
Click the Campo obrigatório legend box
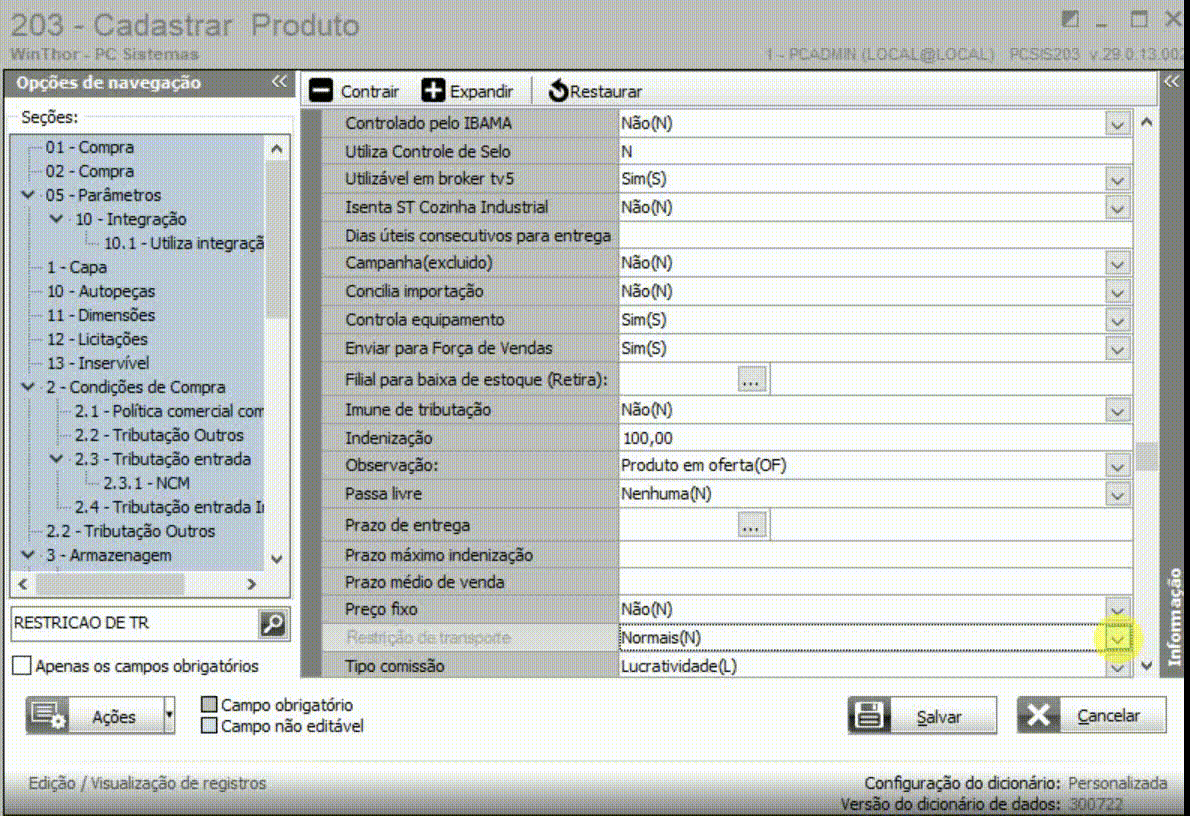tap(209, 704)
